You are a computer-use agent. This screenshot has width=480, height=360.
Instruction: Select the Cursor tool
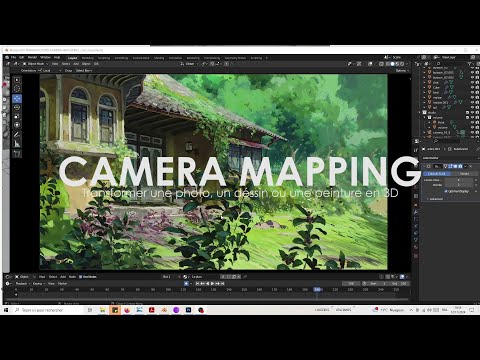pos(17,89)
